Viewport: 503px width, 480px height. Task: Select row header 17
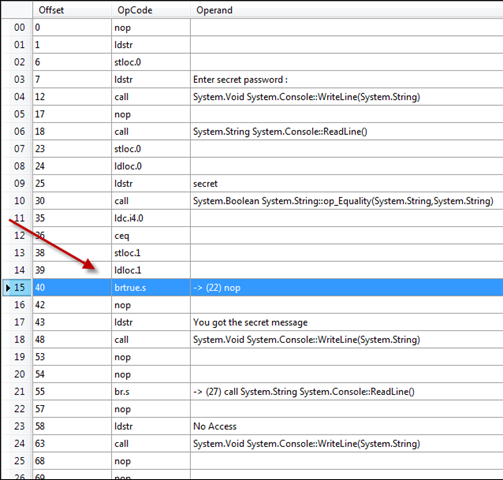(x=17, y=322)
